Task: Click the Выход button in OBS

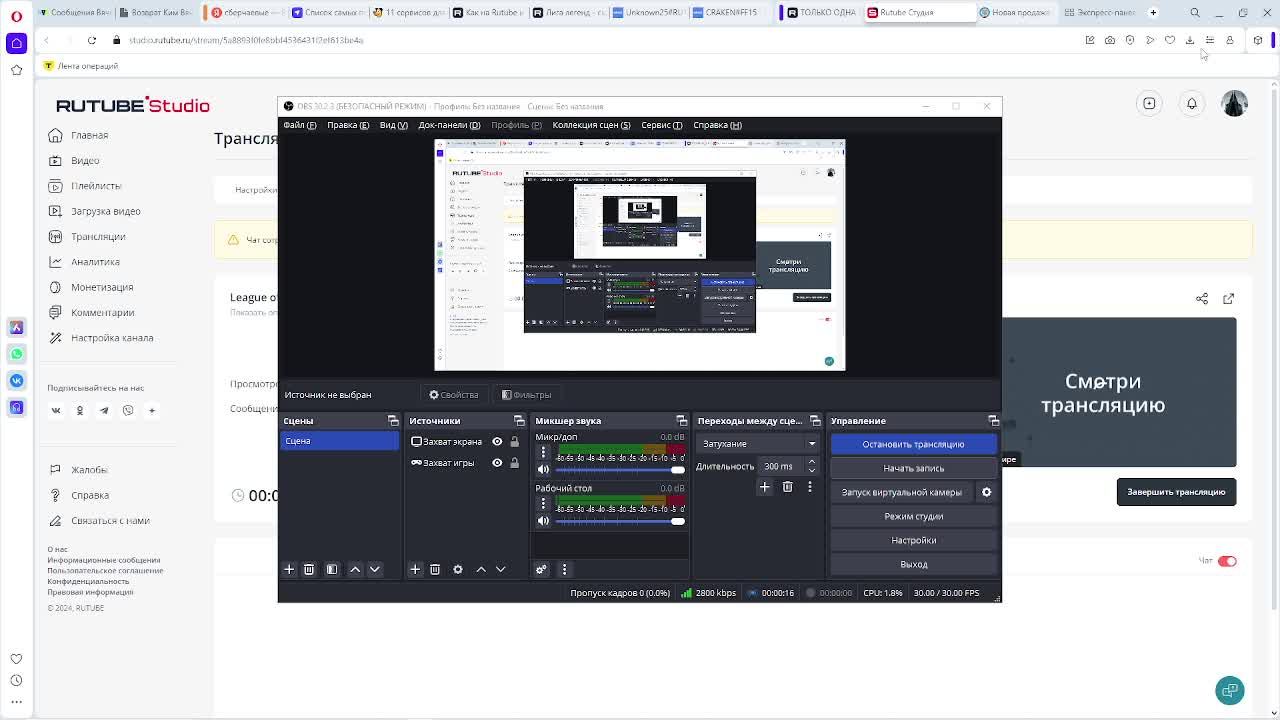Action: (x=914, y=564)
